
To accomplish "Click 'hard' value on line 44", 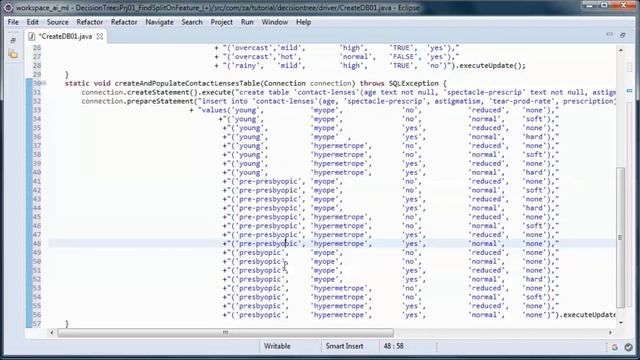I will click(534, 208).
